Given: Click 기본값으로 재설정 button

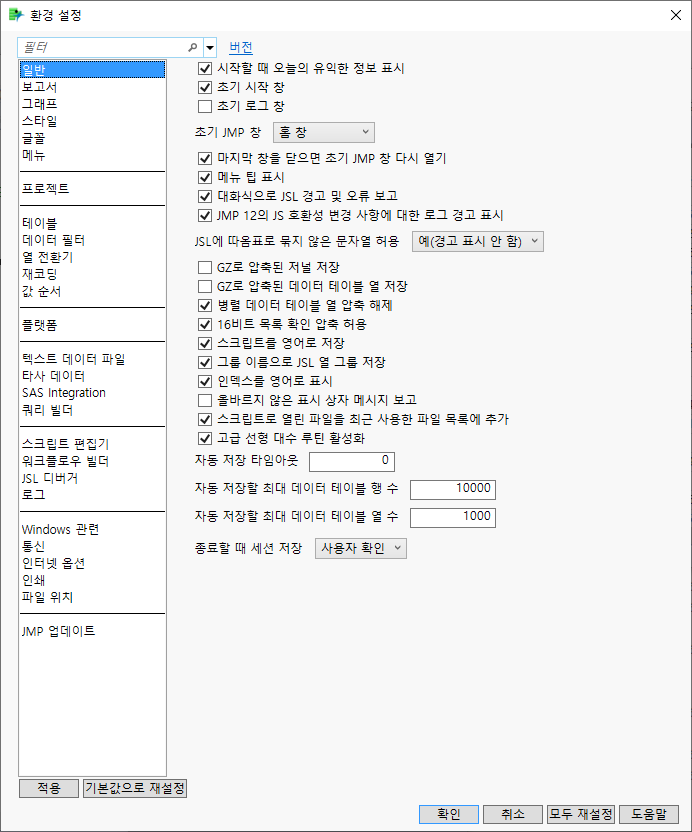Looking at the screenshot, I should (135, 788).
